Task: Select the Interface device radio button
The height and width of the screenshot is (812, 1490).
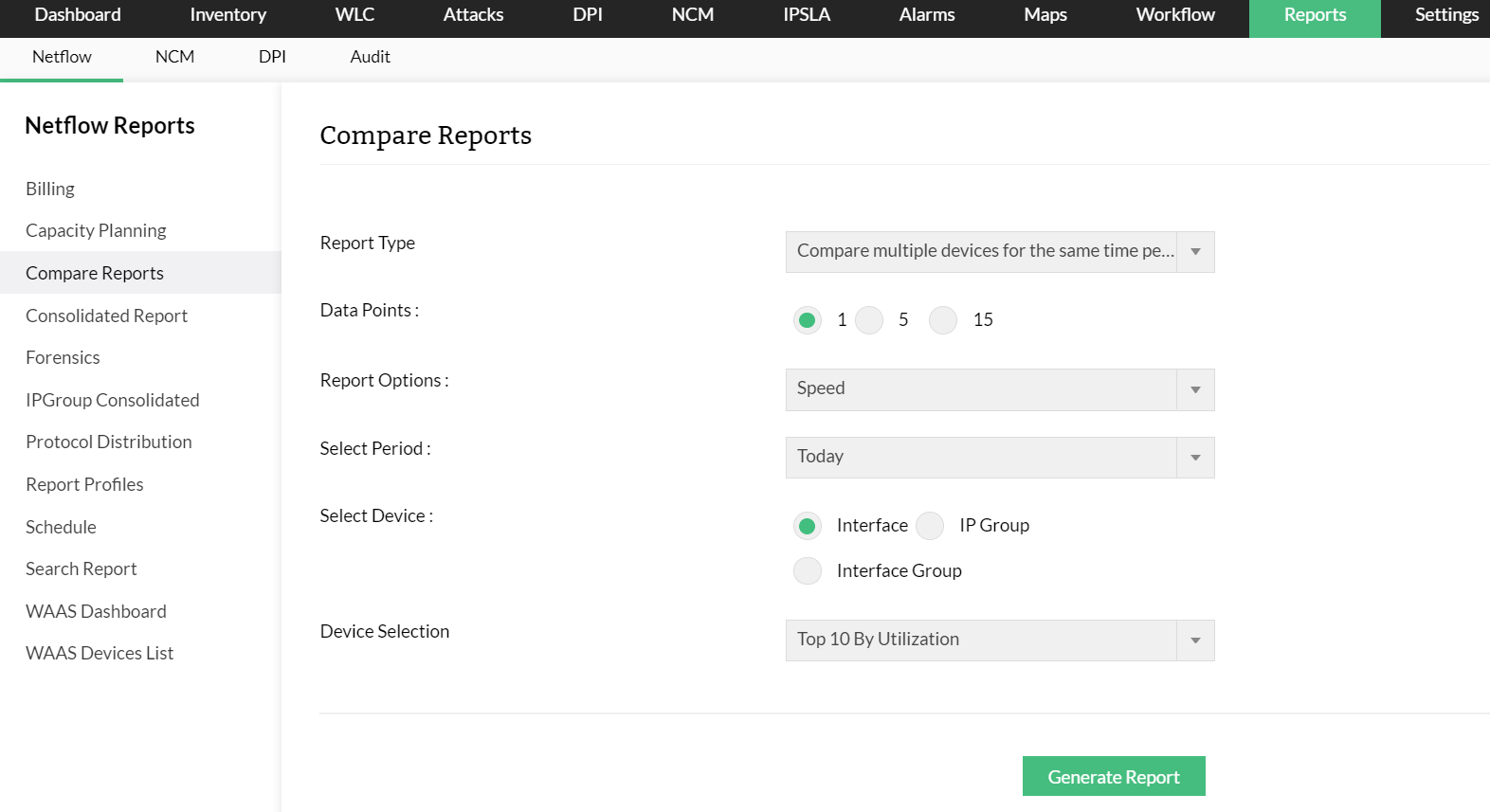Action: (808, 526)
